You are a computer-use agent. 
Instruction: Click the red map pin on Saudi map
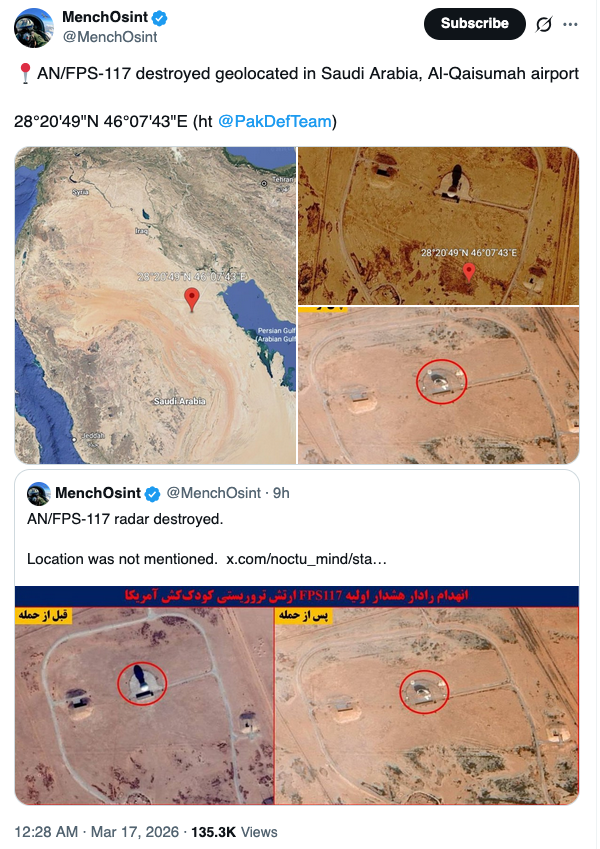coord(192,299)
